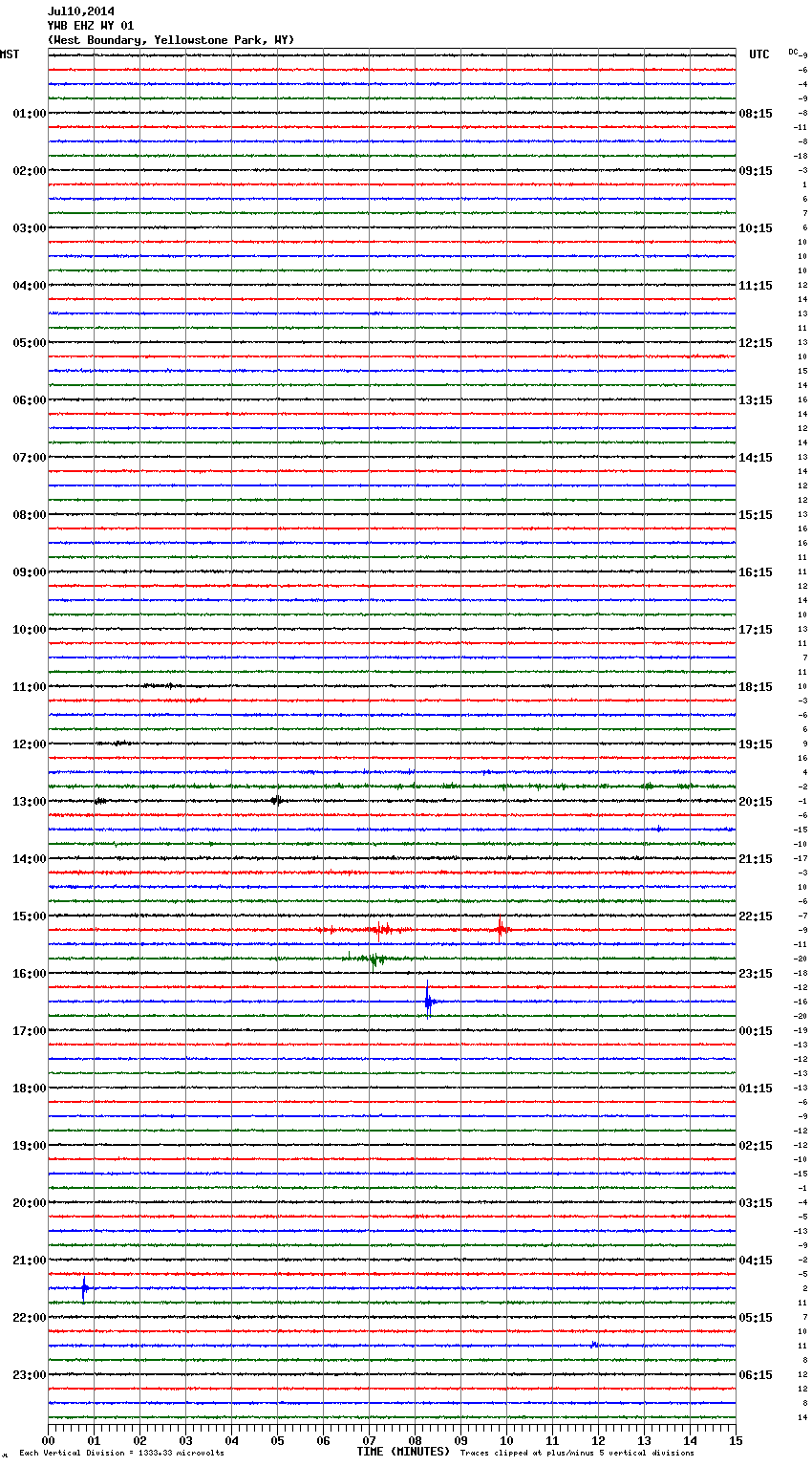Click minute 10 on the bottom axis
Viewport: 812px width, 1466px height.
pos(506,1440)
